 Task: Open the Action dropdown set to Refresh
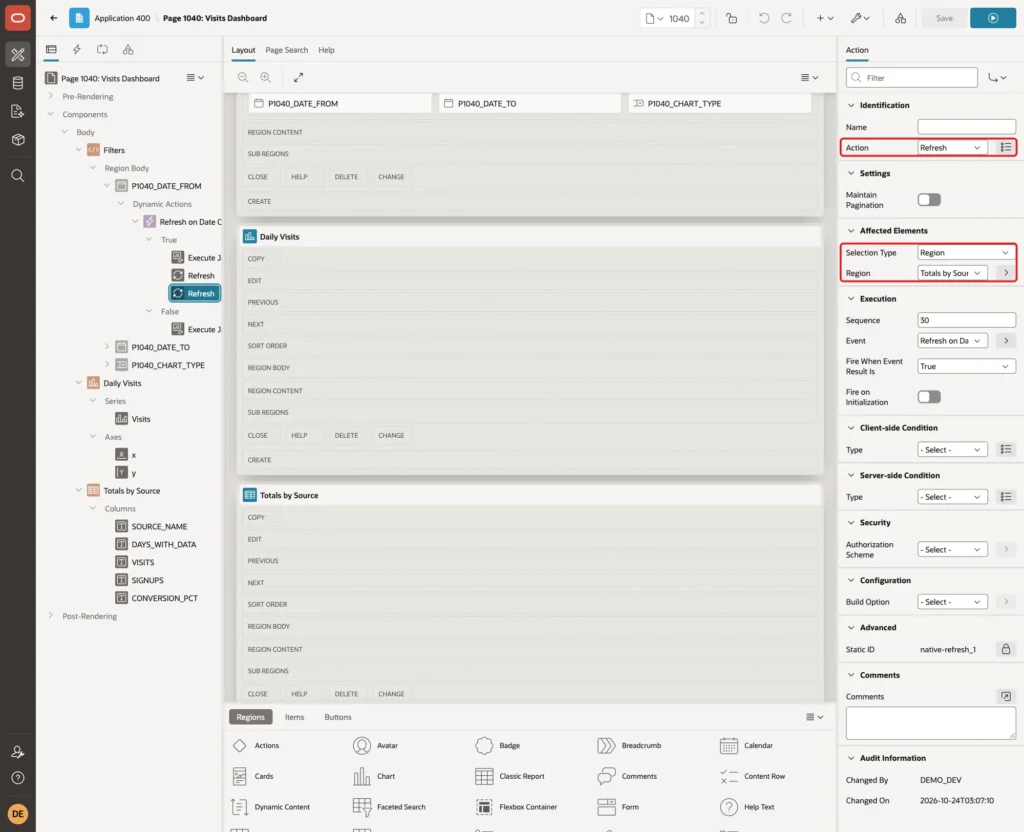coord(952,148)
